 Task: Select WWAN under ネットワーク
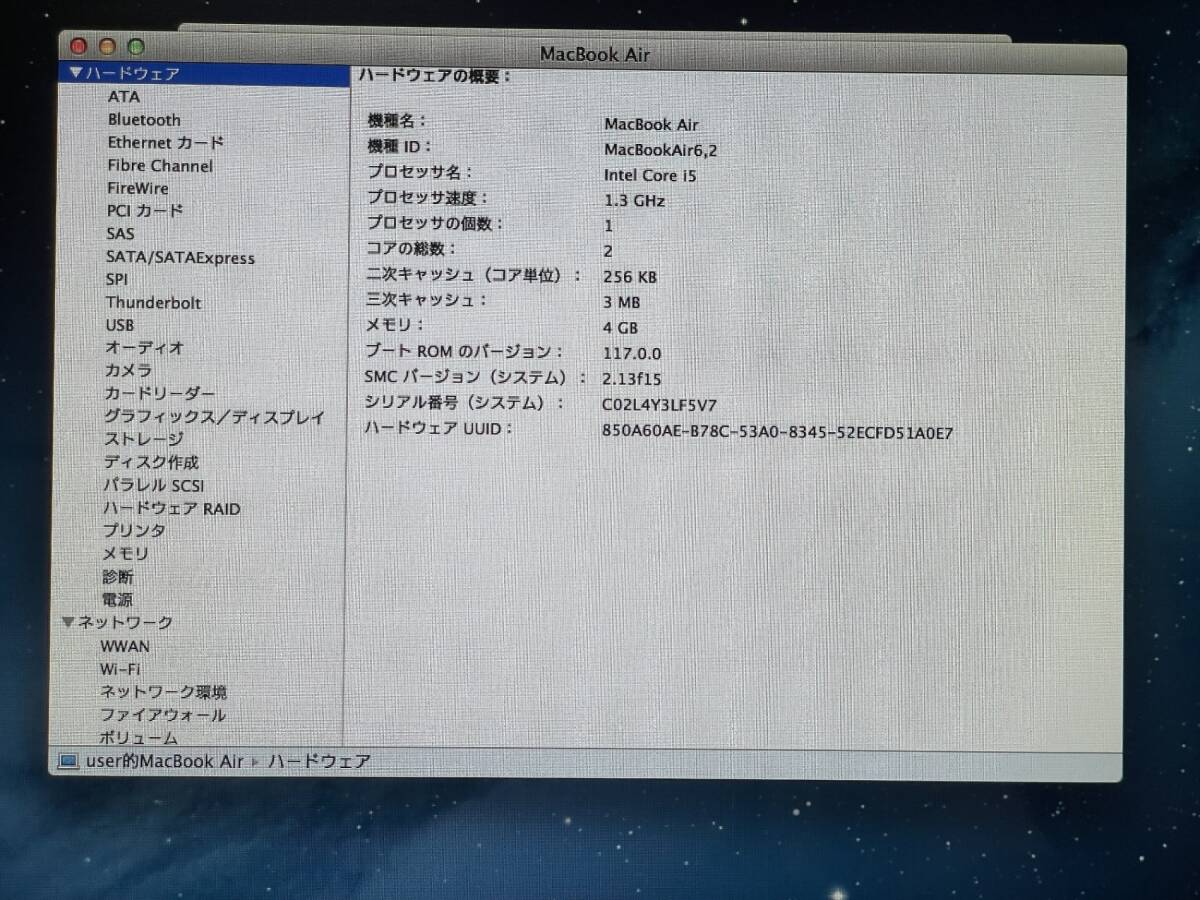click(x=124, y=646)
